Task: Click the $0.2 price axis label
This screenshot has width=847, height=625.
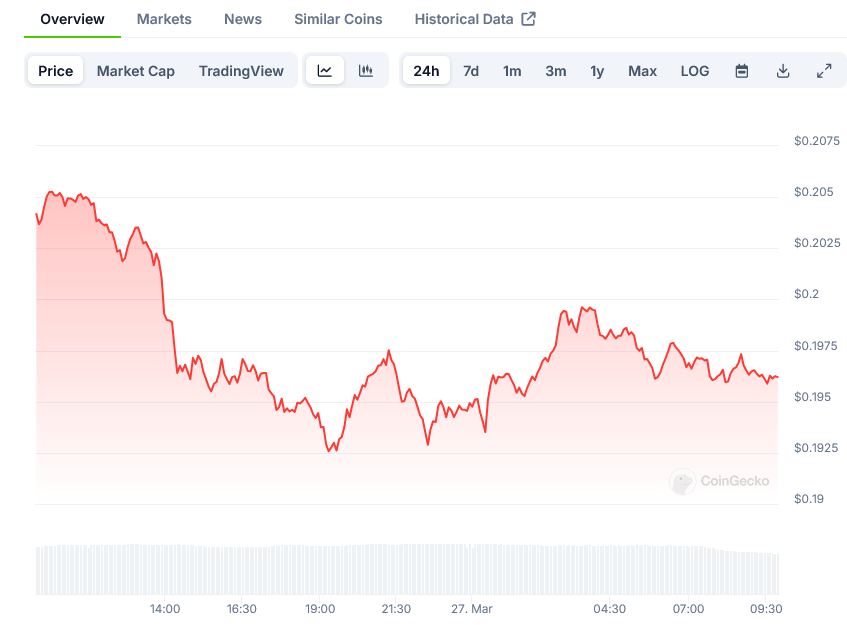Action: tap(806, 294)
